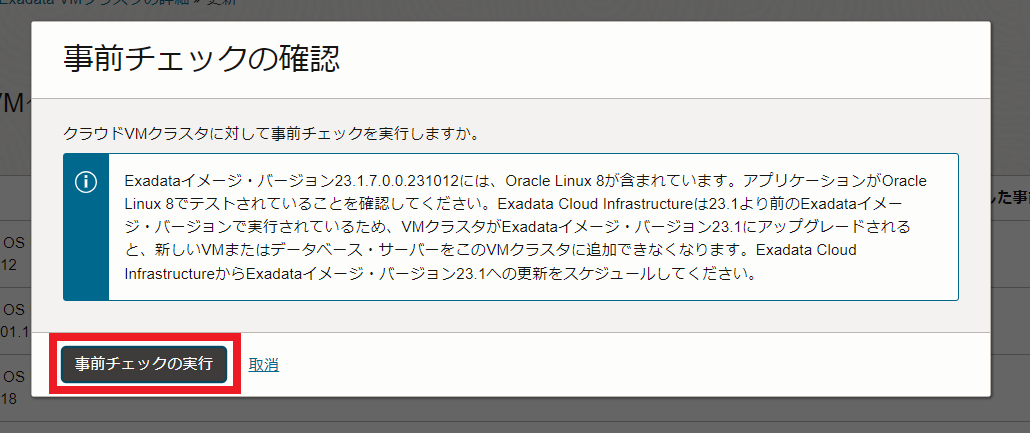Click the 事前チェックの実行 button
1030x433 pixels.
click(x=143, y=364)
